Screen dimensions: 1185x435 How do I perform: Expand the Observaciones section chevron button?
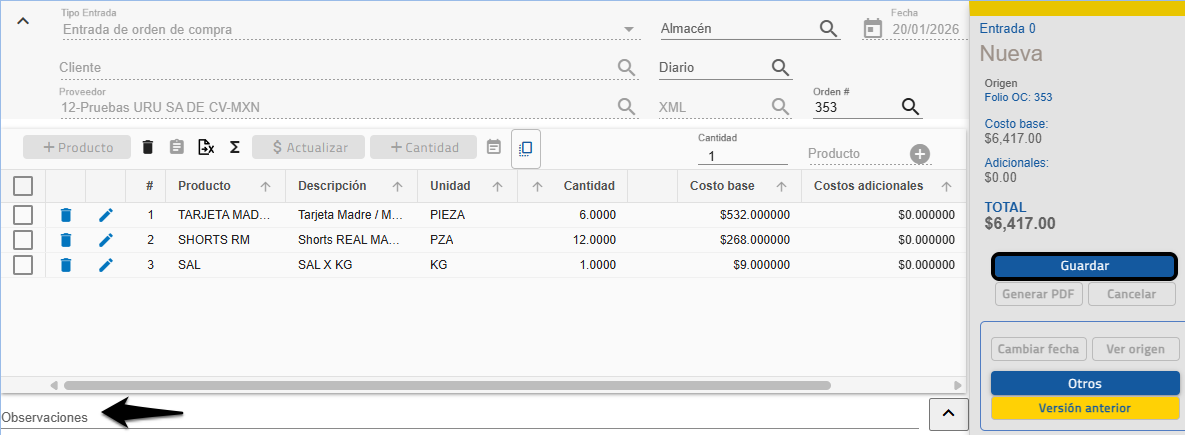coord(949,413)
